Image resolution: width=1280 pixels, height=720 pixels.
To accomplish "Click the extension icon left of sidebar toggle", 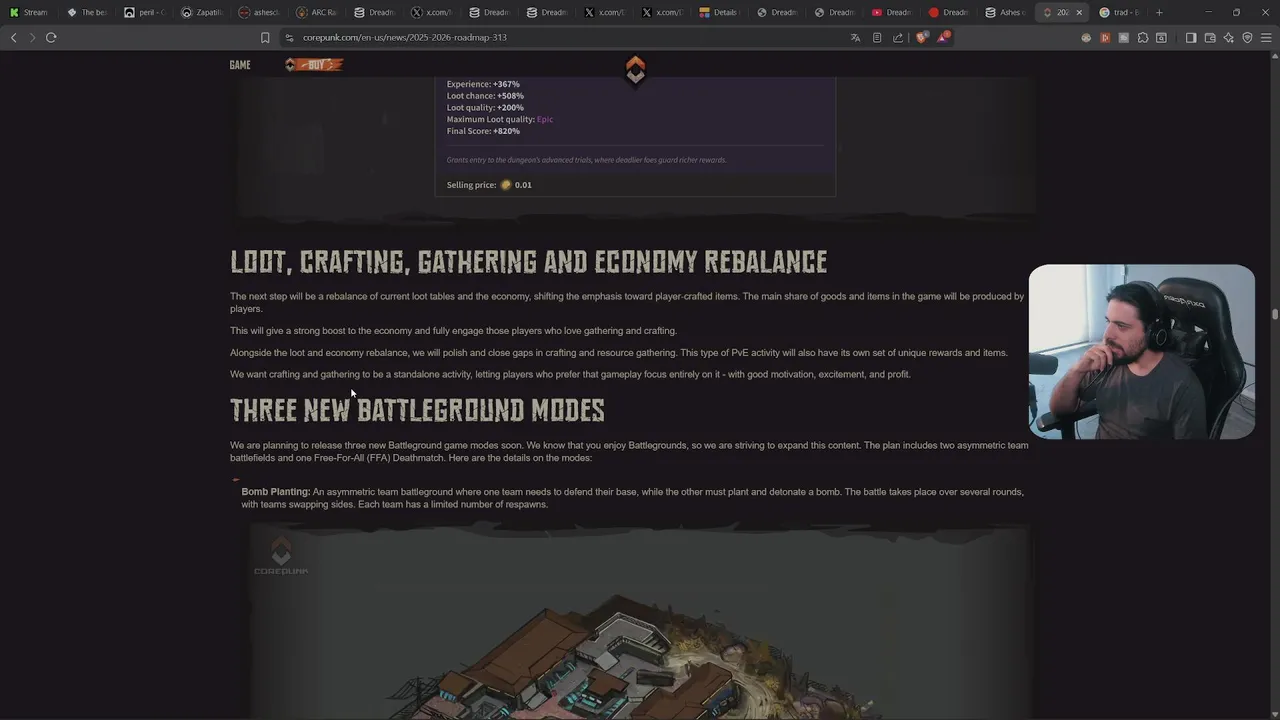I will 1161,37.
